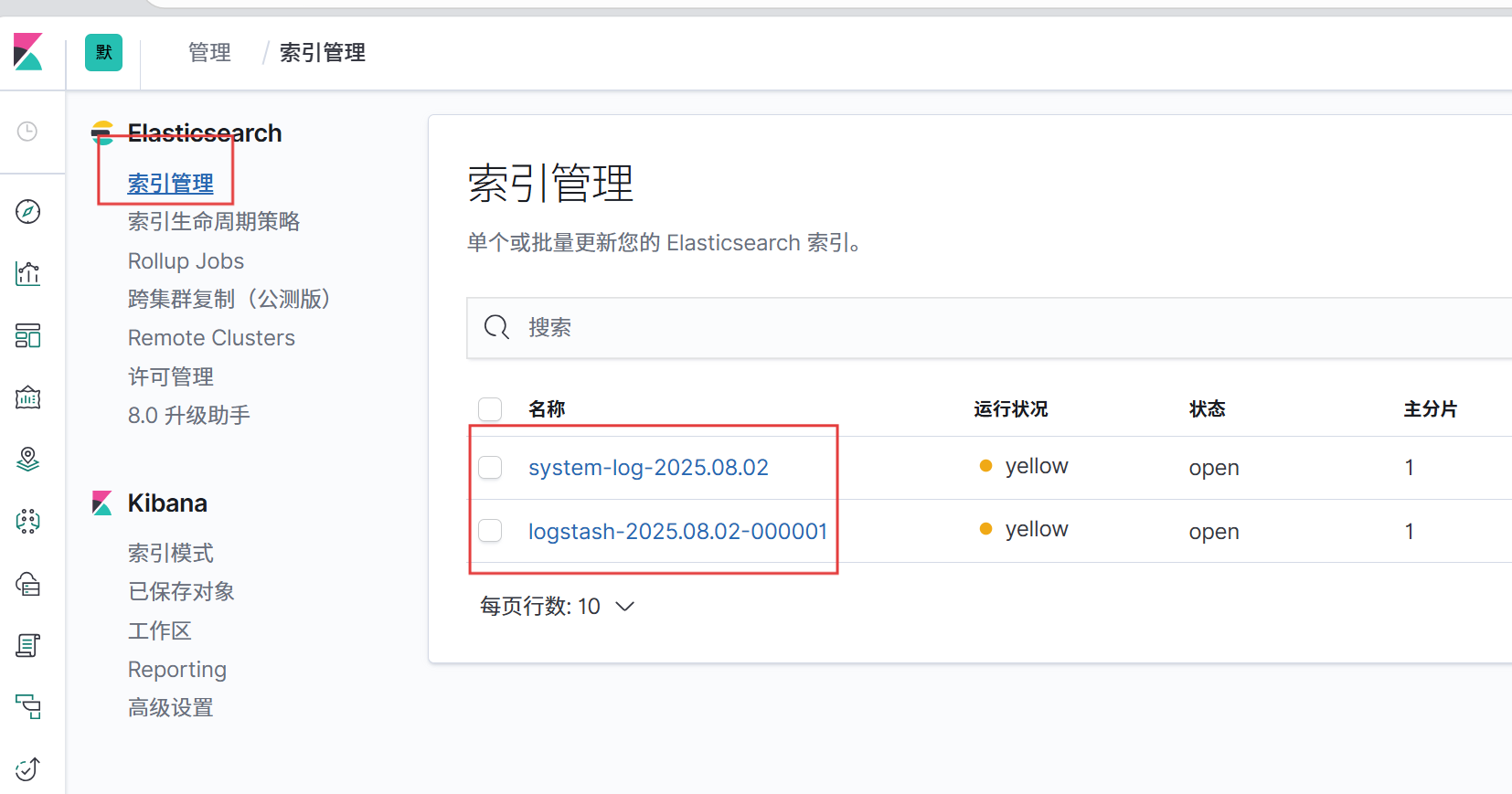Open the Kibana home logo
Screen dimensions: 1512x794
(x=28, y=52)
